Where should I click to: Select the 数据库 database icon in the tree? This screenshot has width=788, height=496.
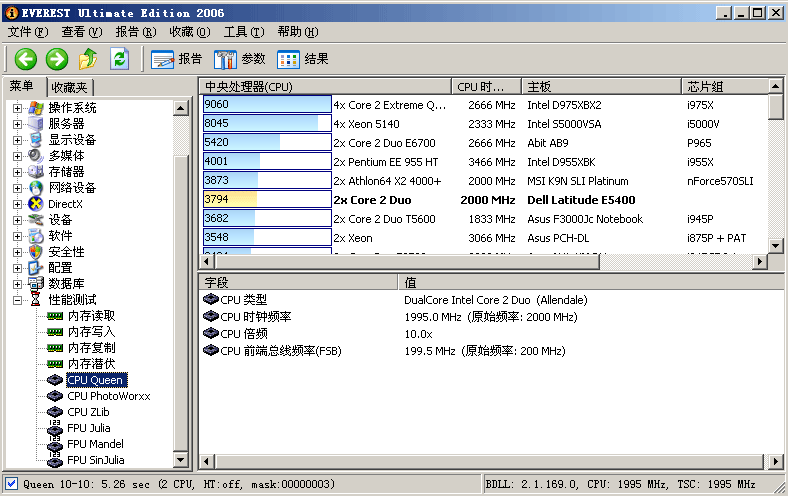[x=36, y=284]
